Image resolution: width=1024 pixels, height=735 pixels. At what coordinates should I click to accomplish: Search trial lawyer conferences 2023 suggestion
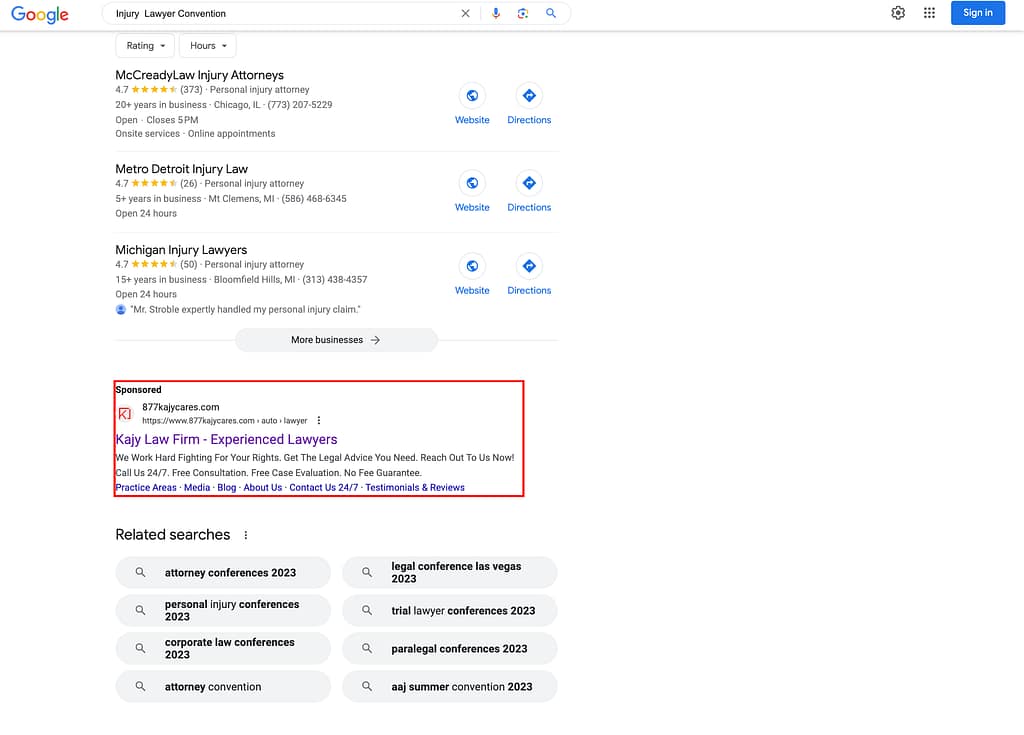[449, 611]
